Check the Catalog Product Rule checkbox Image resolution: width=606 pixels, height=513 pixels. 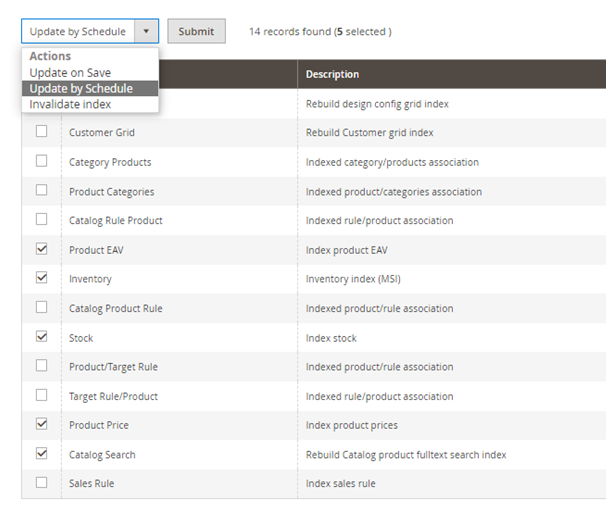[41, 307]
